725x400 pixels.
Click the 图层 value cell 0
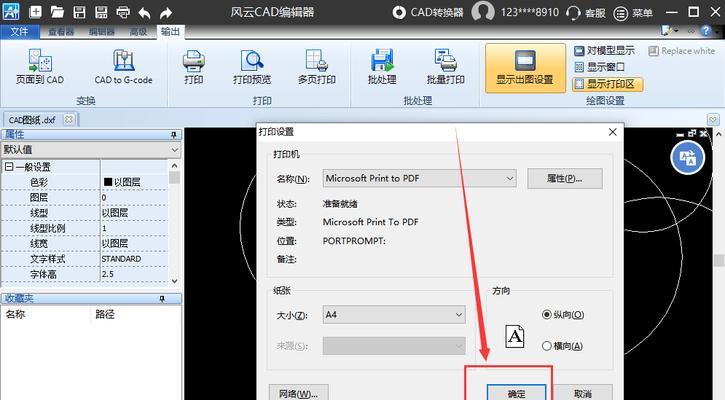click(134, 197)
